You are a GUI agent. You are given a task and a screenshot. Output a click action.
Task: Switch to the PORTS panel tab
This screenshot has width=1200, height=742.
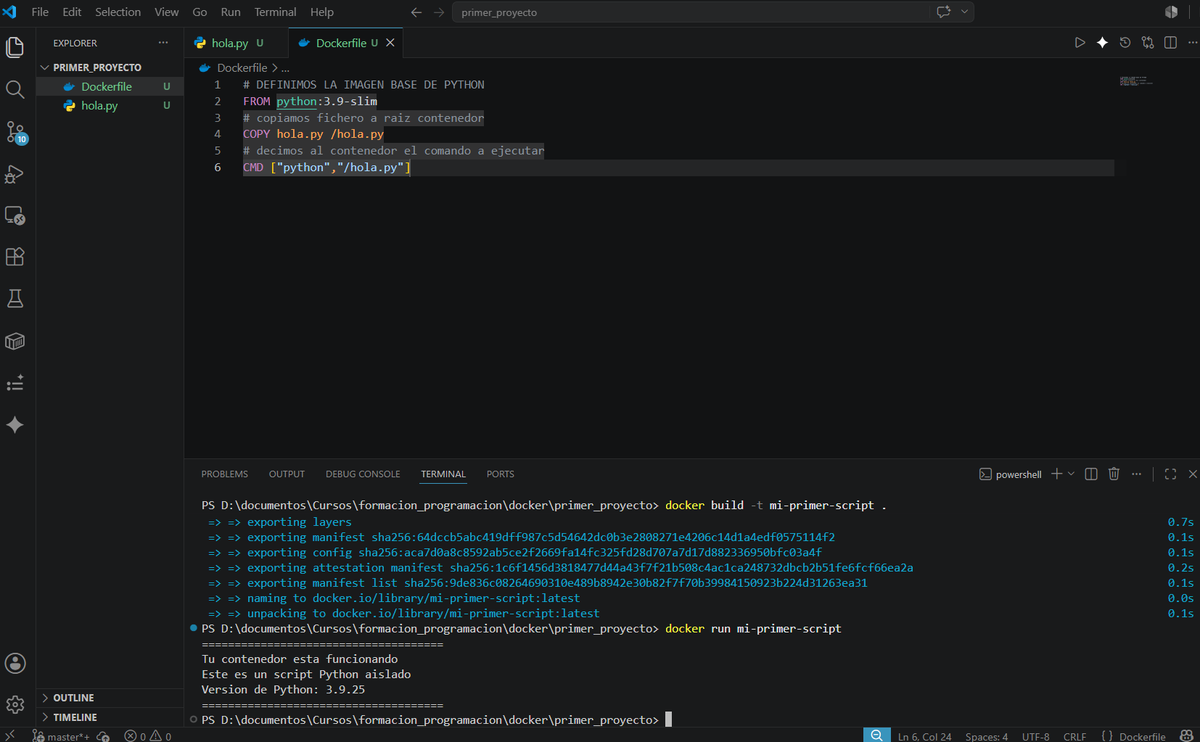pos(500,474)
